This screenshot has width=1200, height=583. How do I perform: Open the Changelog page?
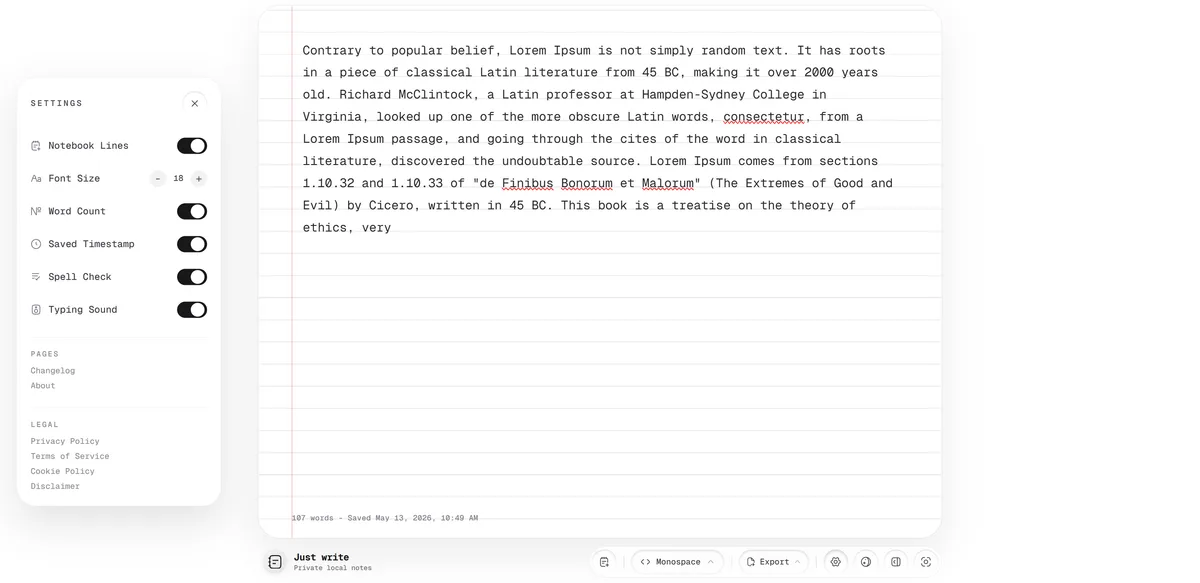tap(53, 371)
